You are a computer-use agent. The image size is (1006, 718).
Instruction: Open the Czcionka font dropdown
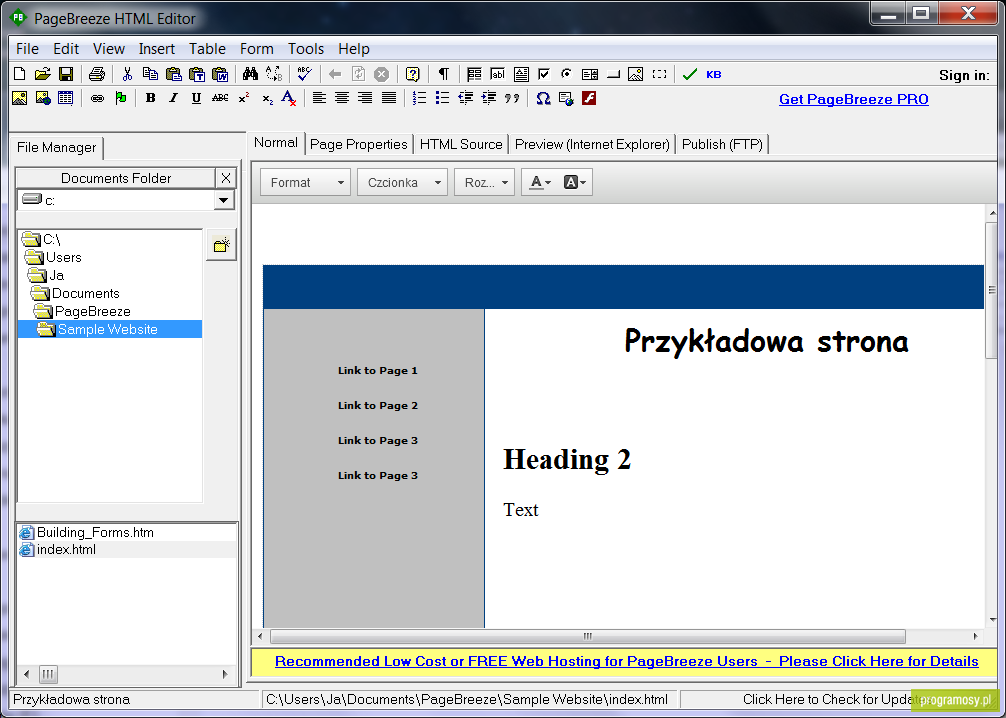pos(402,182)
